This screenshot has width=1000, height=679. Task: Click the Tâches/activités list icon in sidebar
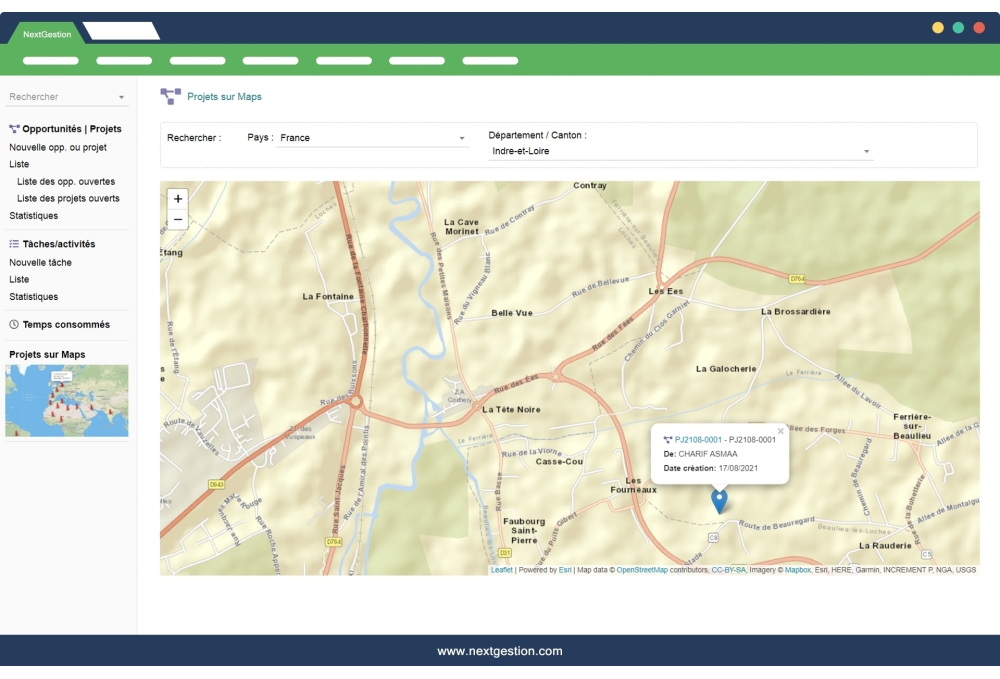click(14, 243)
